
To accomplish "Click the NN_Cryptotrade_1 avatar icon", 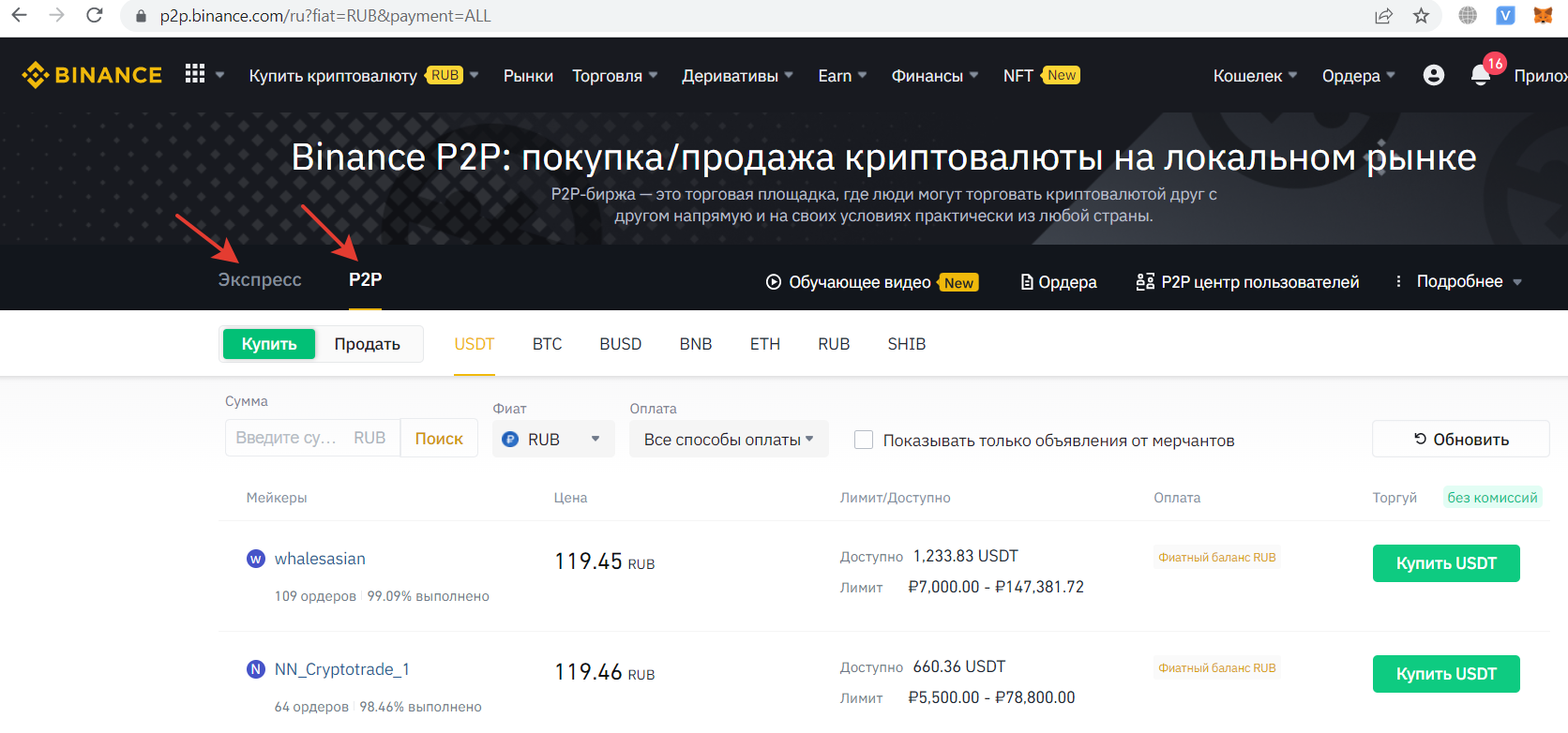I will (256, 669).
